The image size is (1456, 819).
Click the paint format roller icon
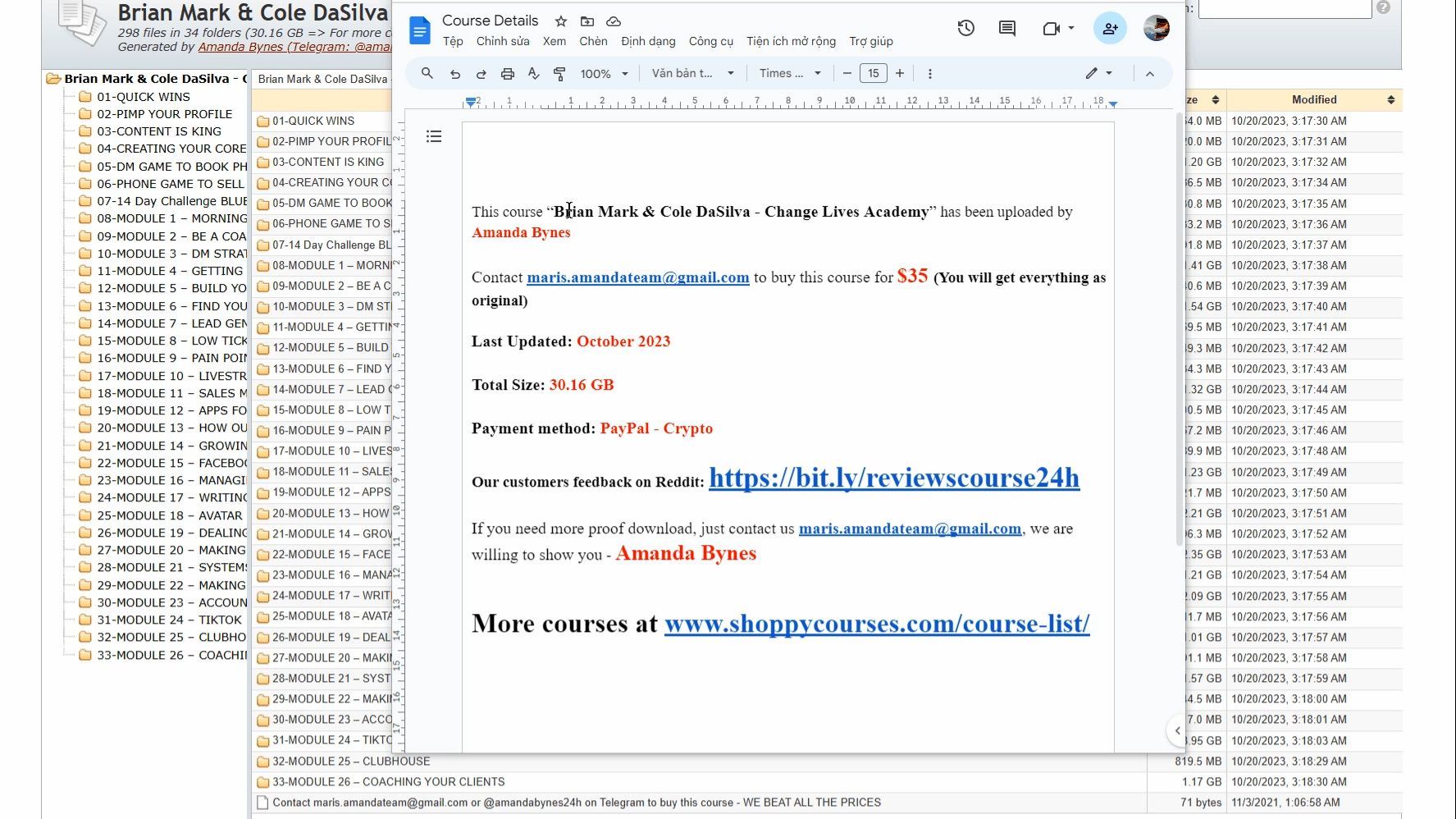pos(559,74)
